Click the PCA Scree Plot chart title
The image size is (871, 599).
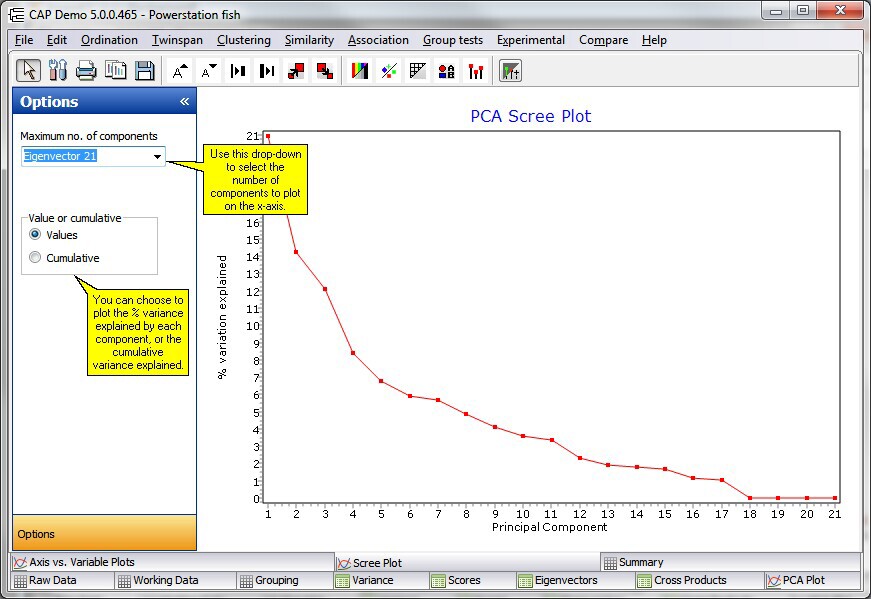(530, 116)
